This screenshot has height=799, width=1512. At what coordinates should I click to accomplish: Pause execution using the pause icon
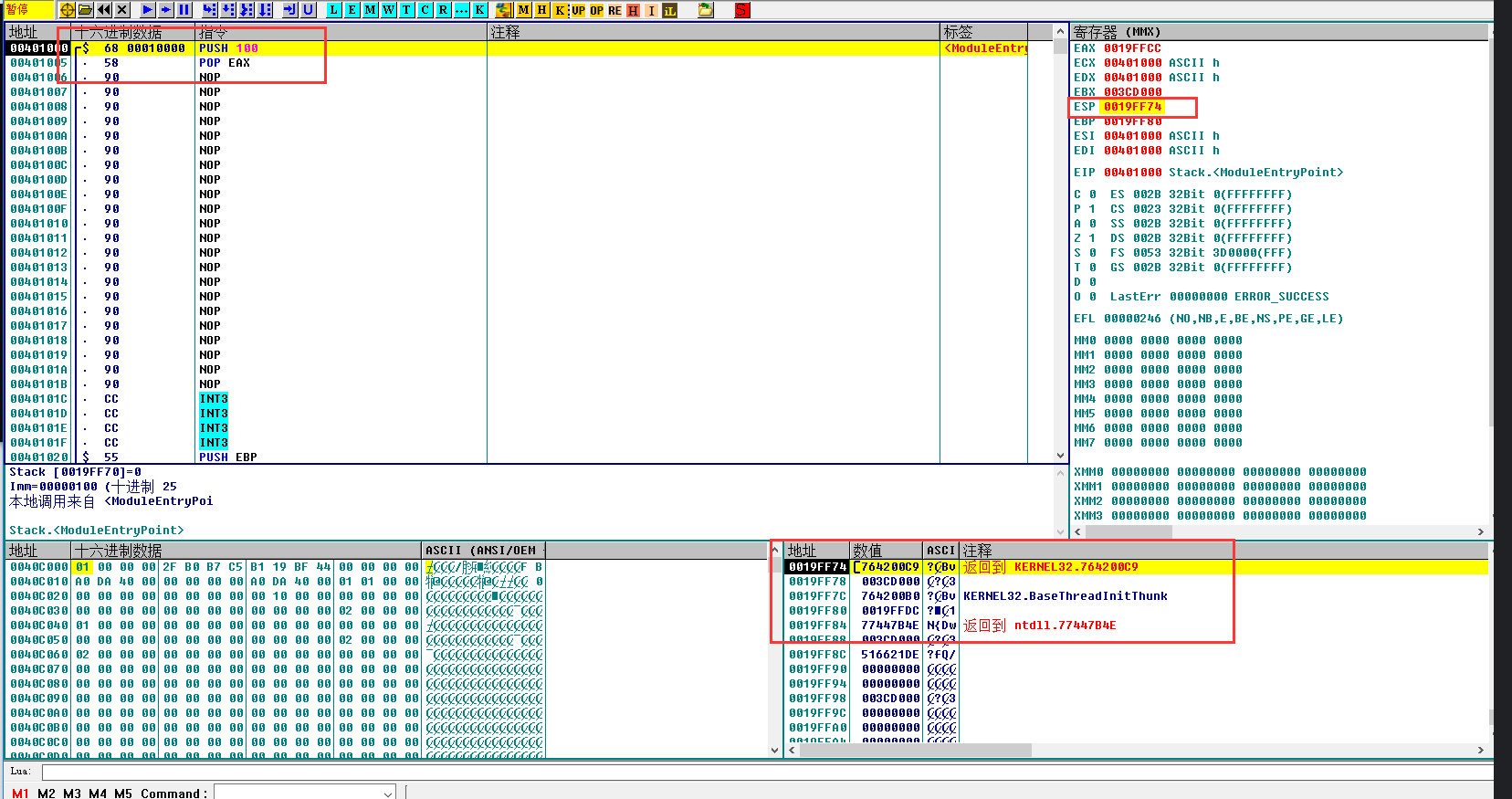coord(184,10)
